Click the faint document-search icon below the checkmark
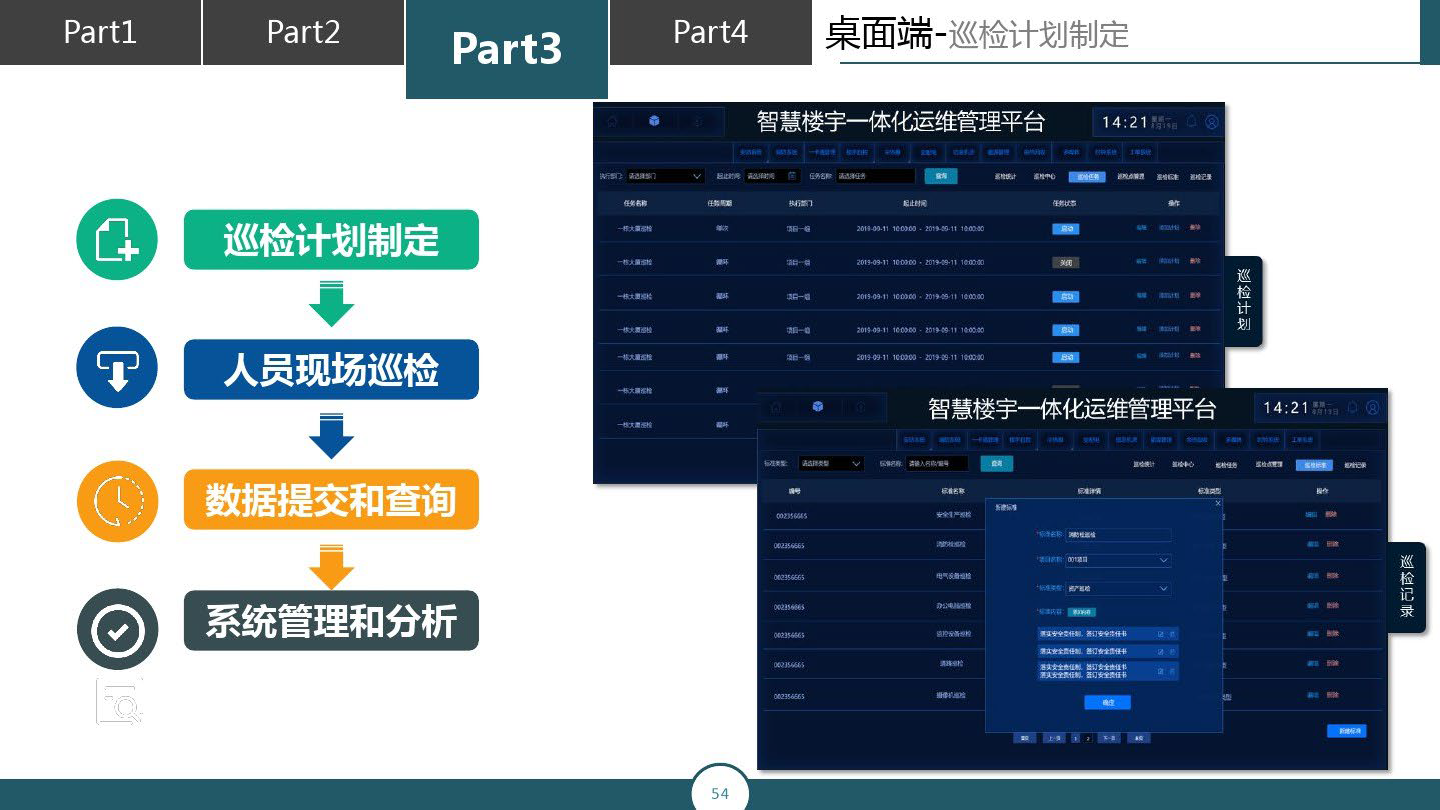 pos(120,700)
